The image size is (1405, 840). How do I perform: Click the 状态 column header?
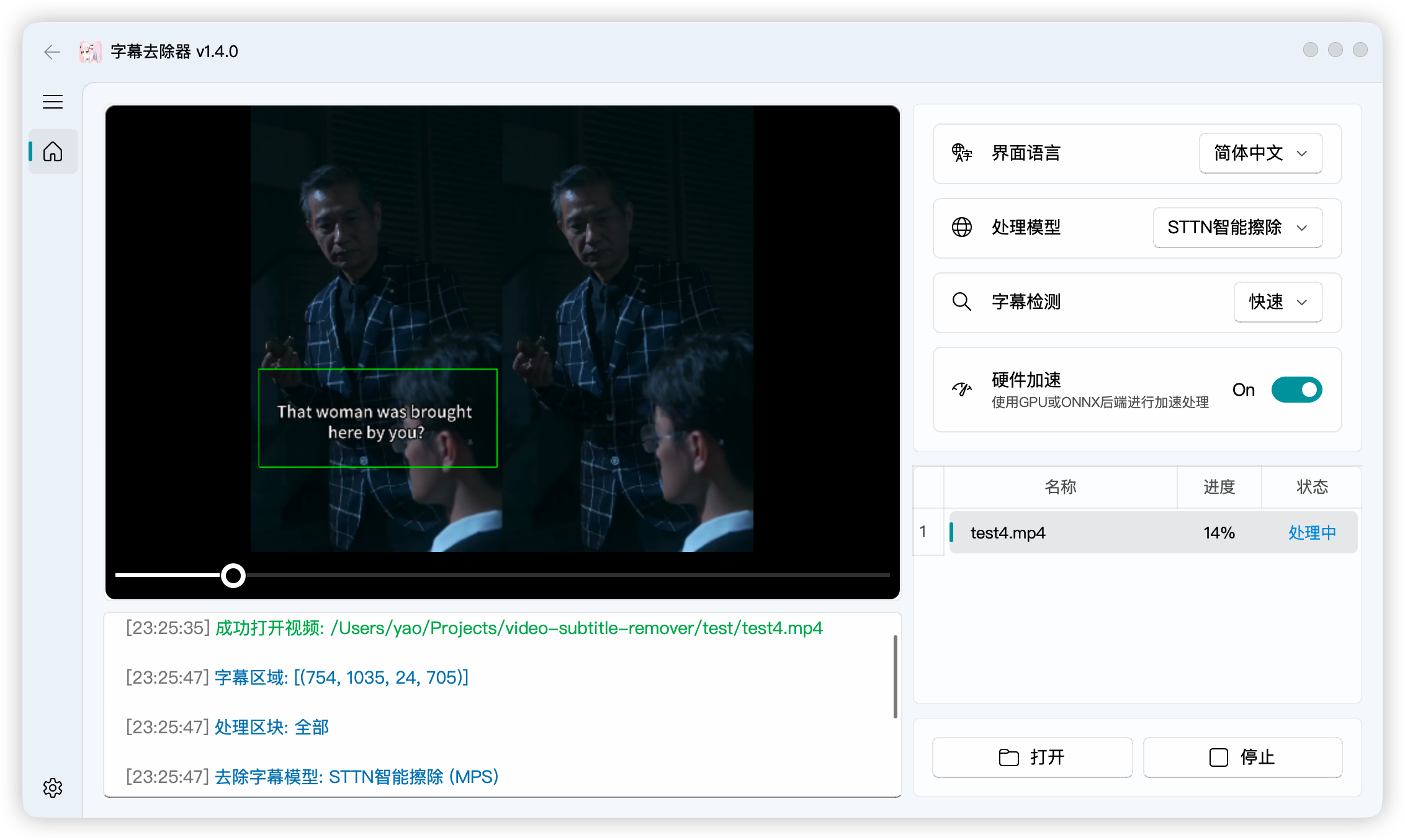click(1312, 487)
